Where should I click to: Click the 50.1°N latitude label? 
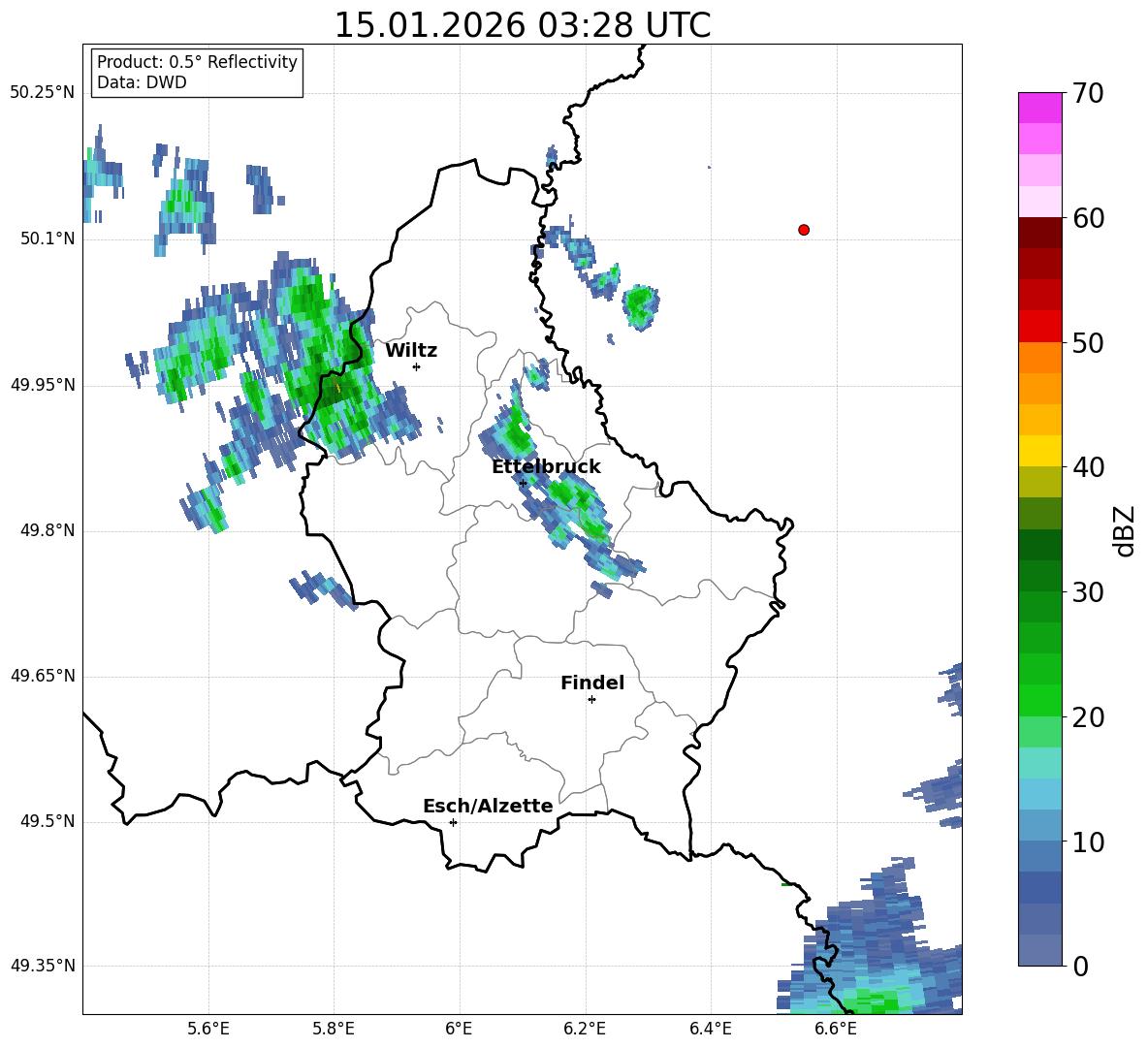pos(48,238)
